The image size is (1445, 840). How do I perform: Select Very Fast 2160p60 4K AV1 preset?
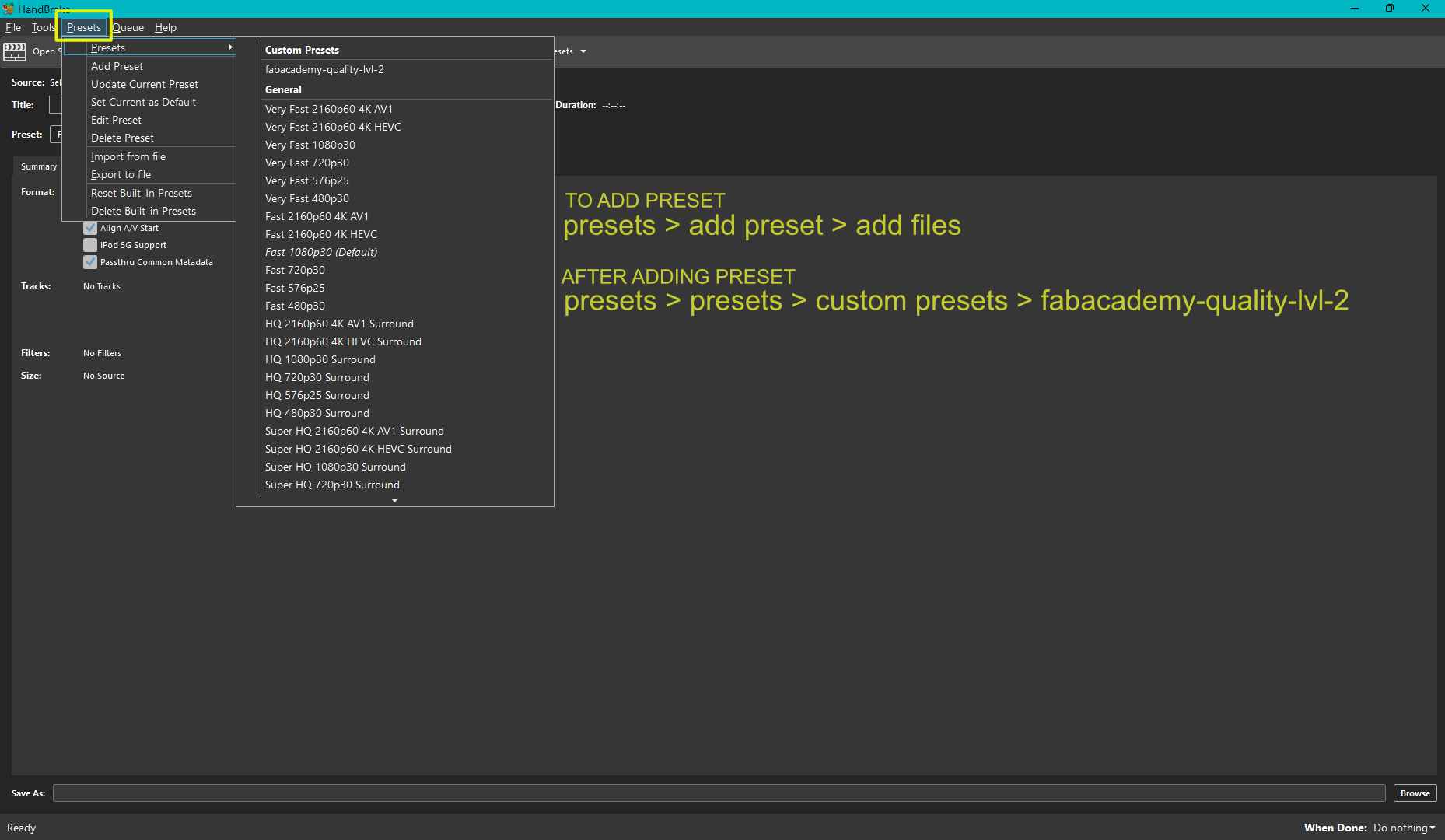click(x=406, y=109)
